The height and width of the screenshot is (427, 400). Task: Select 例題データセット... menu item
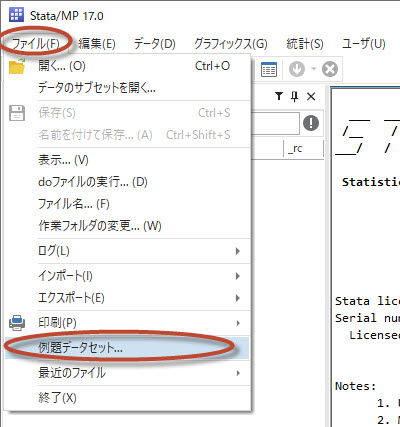click(128, 348)
